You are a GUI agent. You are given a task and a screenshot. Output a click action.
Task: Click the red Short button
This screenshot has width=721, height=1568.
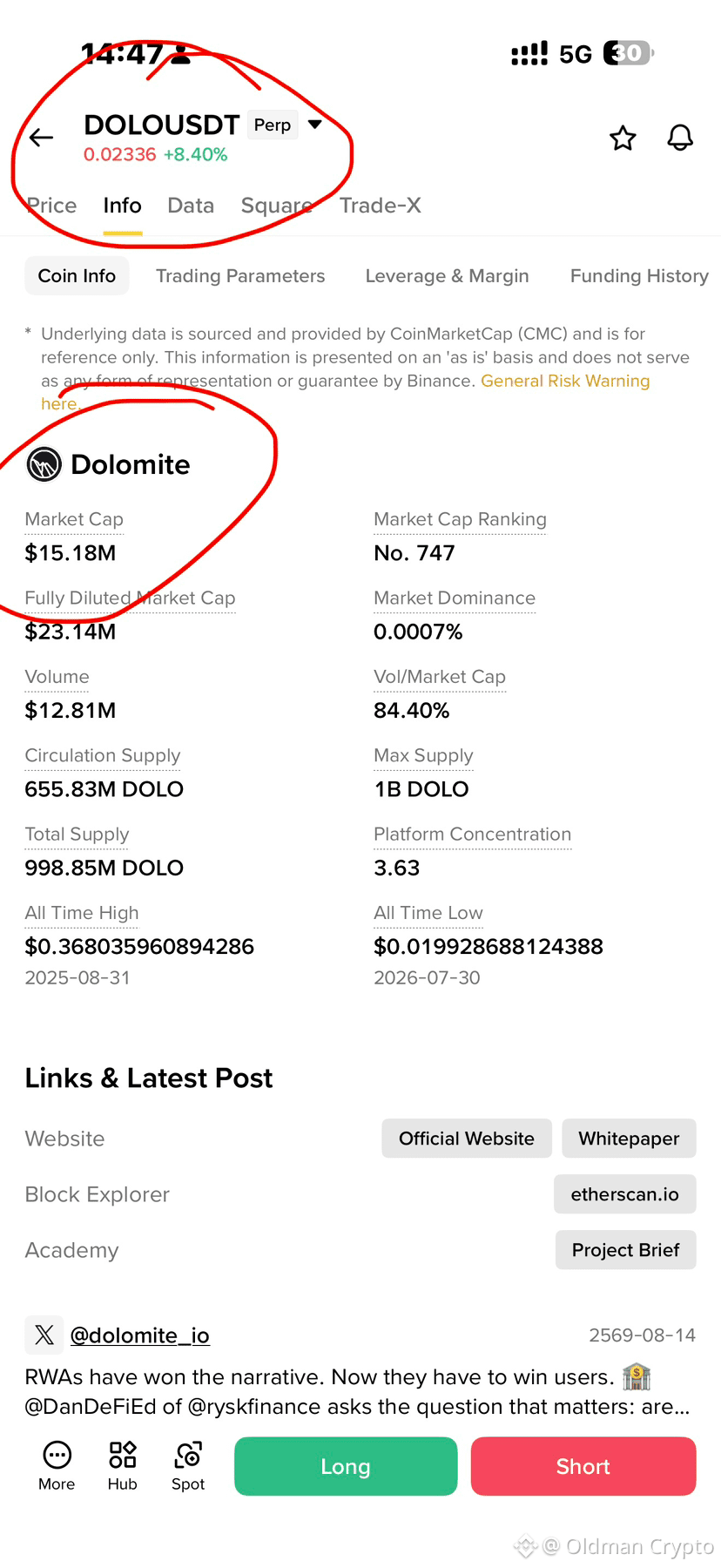point(583,1466)
